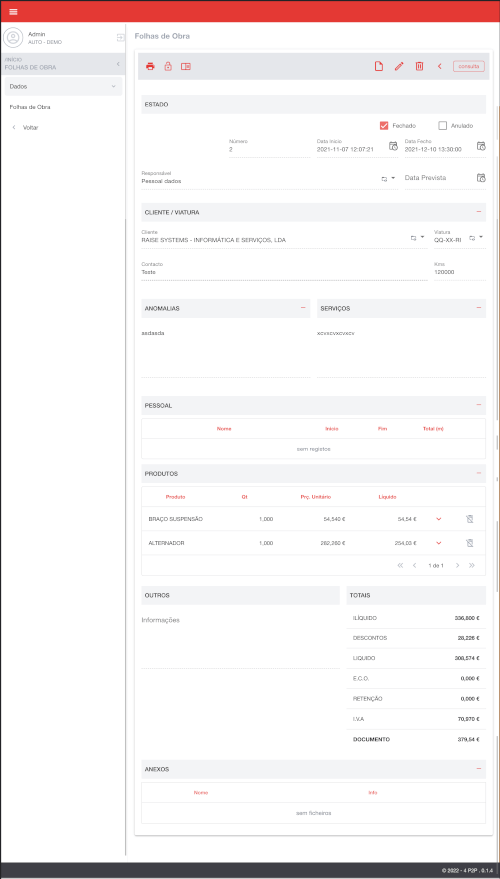The width and height of the screenshot is (500, 879).
Task: Collapse the Serviços section
Action: tap(479, 308)
